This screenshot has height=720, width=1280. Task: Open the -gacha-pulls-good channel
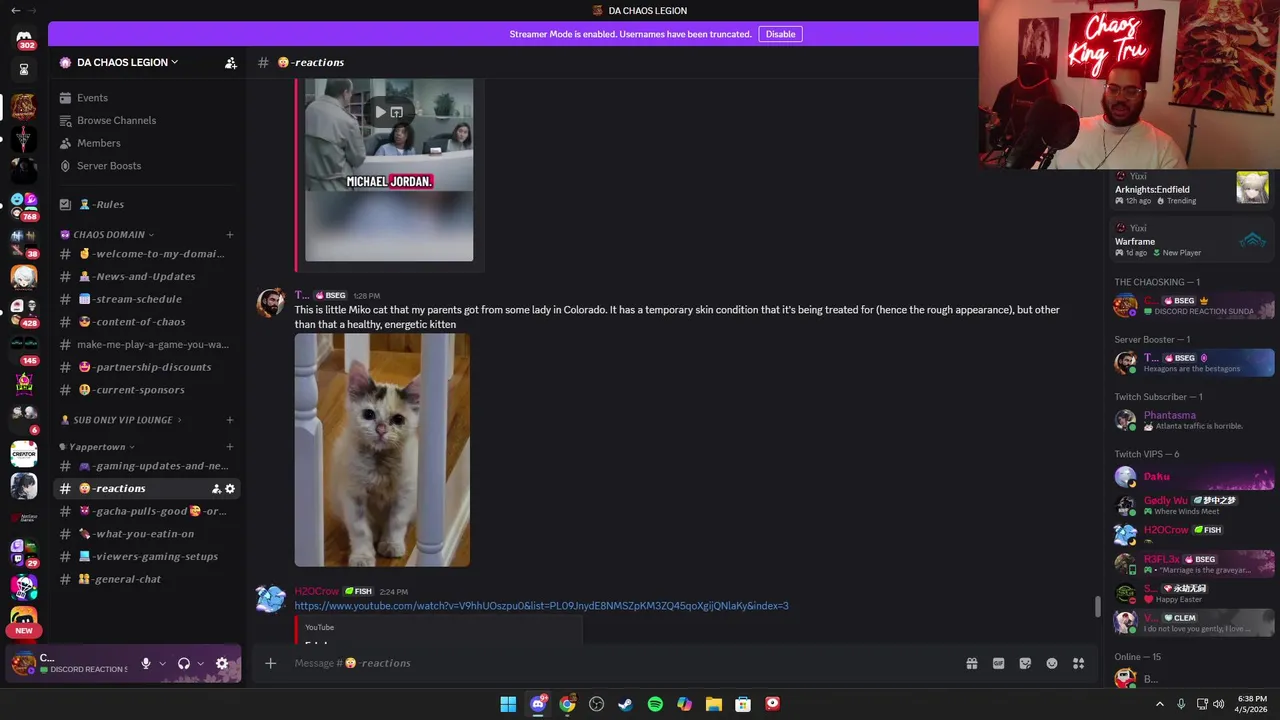[x=146, y=511]
